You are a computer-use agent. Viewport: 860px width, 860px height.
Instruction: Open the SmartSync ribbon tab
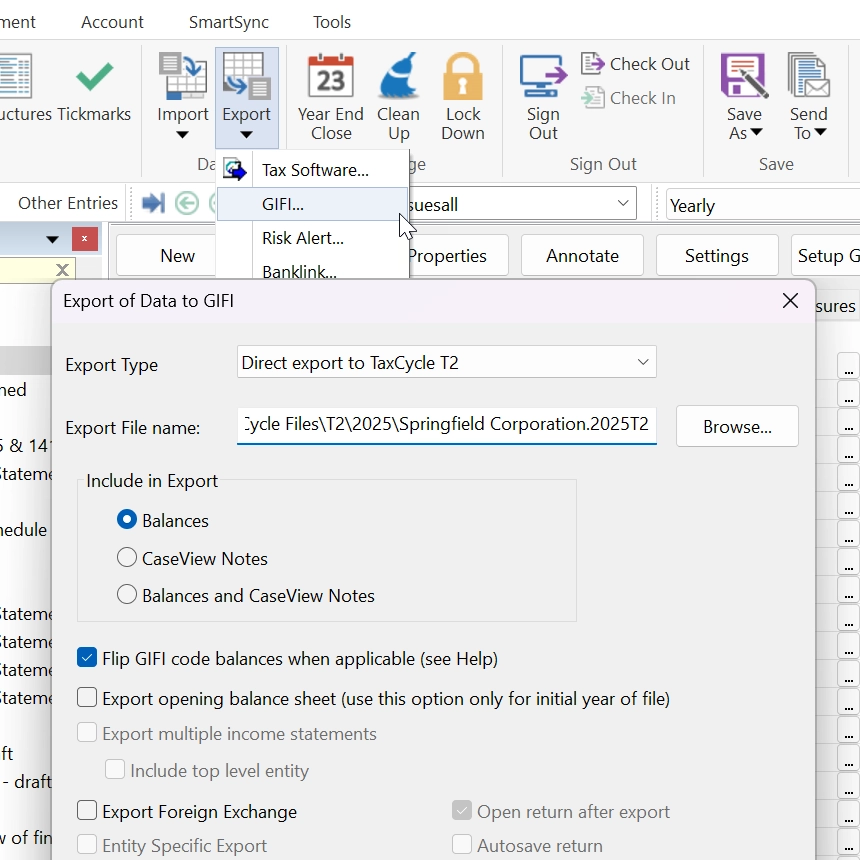coord(229,22)
